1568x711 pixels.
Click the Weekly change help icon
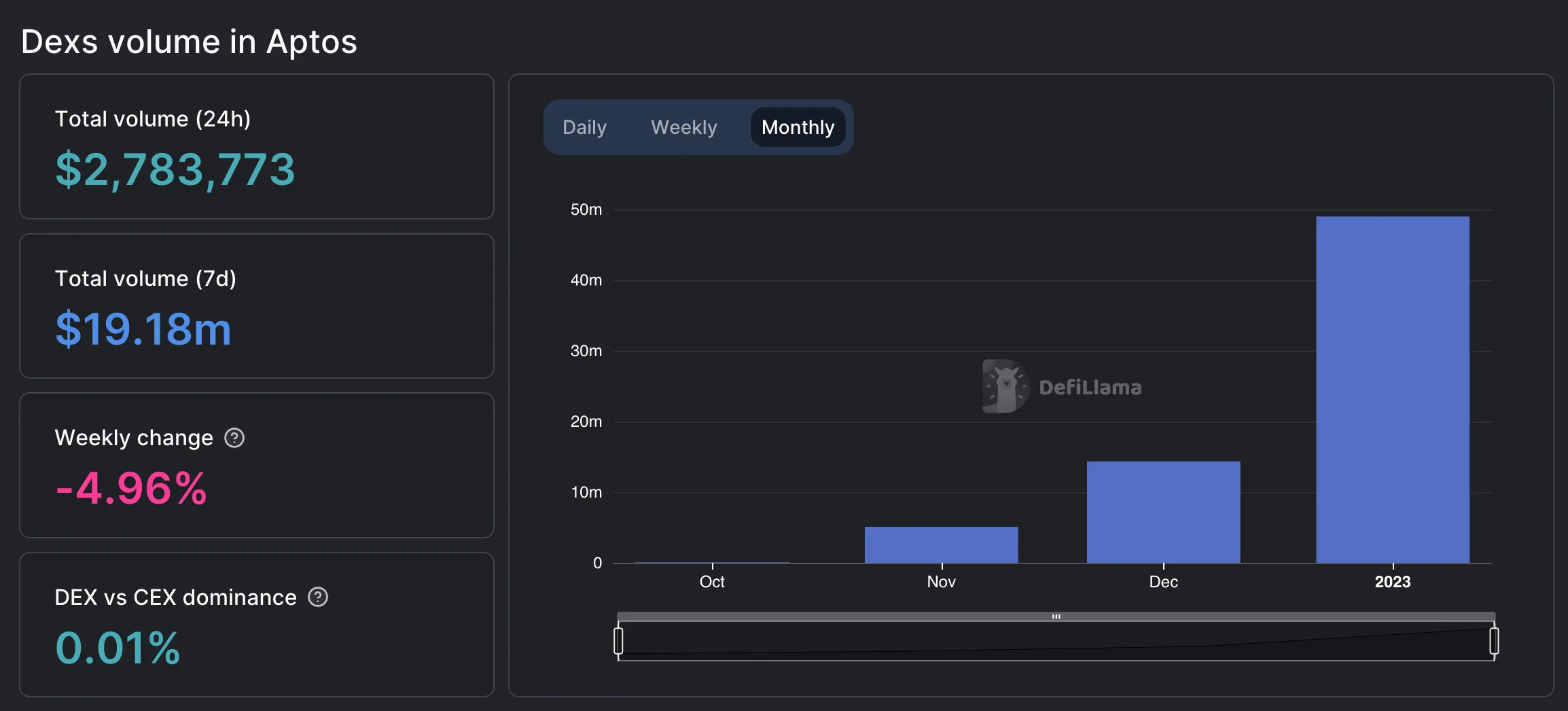pyautogui.click(x=234, y=438)
